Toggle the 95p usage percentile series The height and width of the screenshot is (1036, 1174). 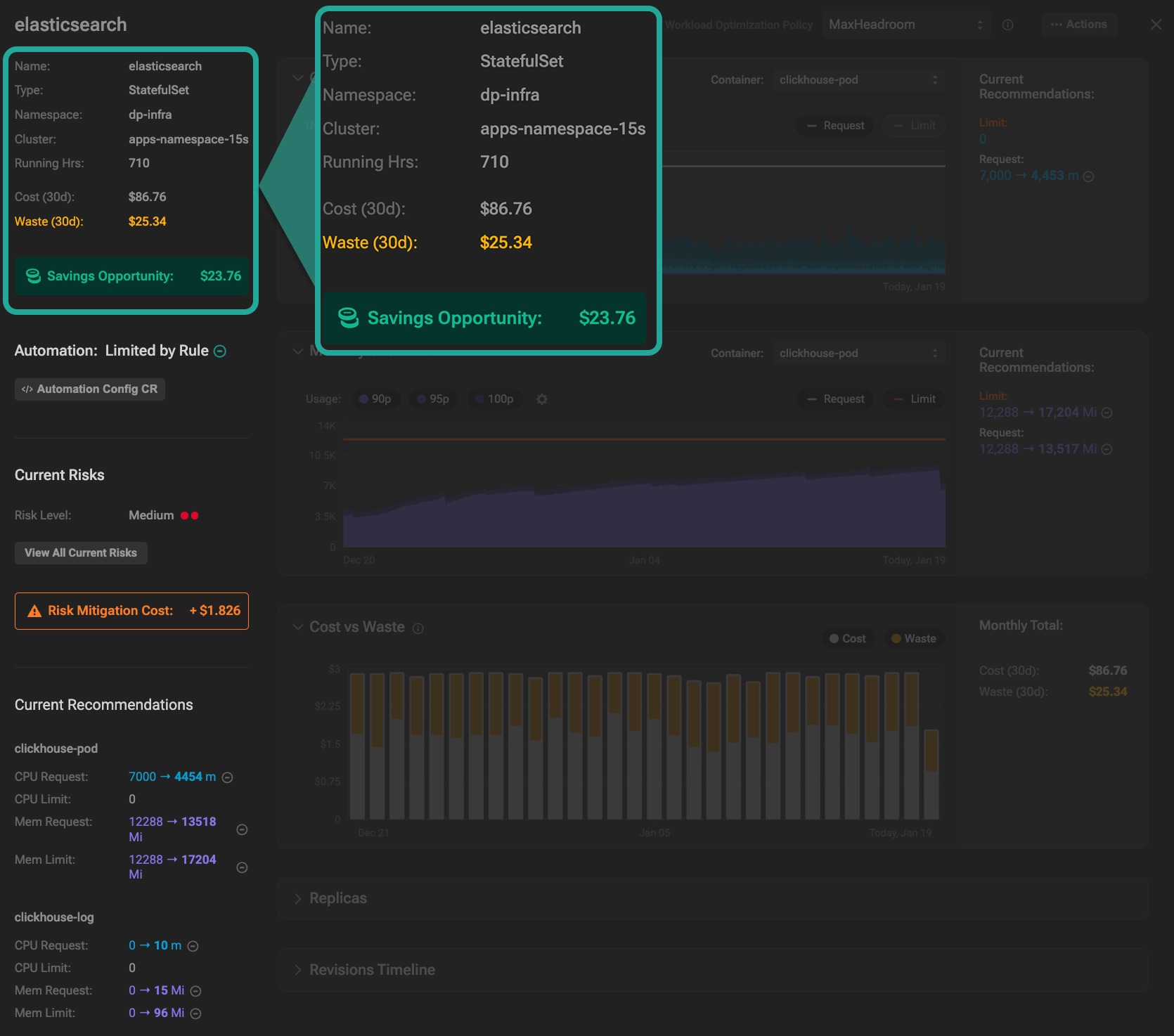coord(433,399)
